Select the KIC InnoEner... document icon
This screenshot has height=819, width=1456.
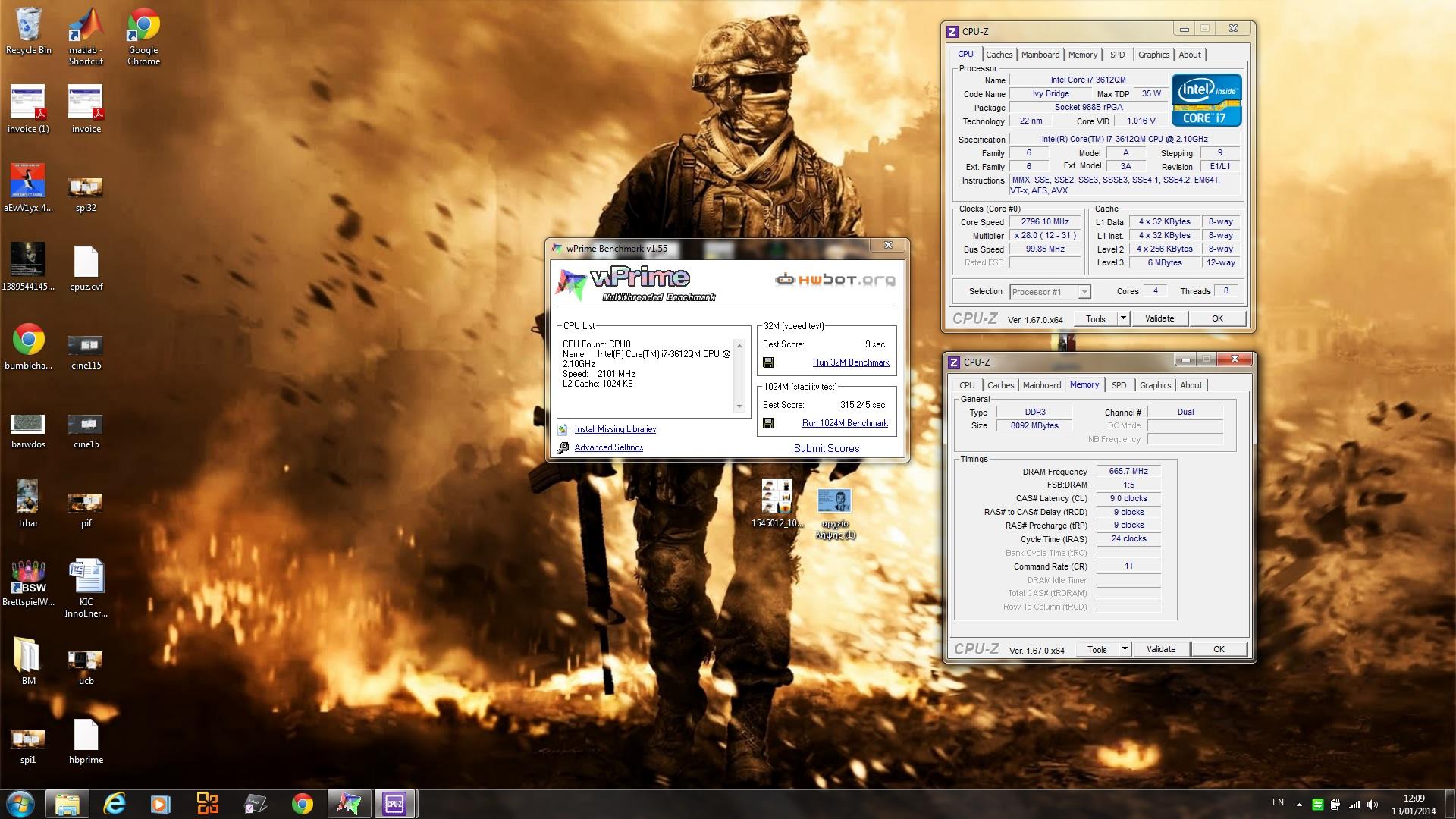tap(86, 588)
